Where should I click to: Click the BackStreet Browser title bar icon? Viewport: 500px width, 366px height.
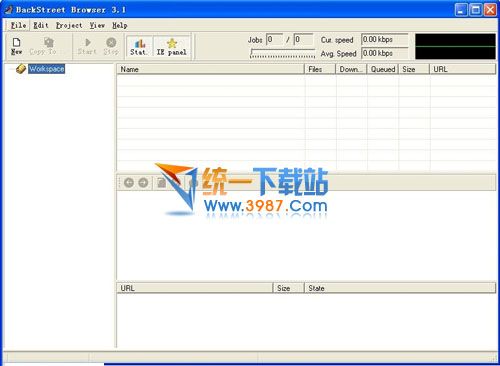tap(8, 9)
